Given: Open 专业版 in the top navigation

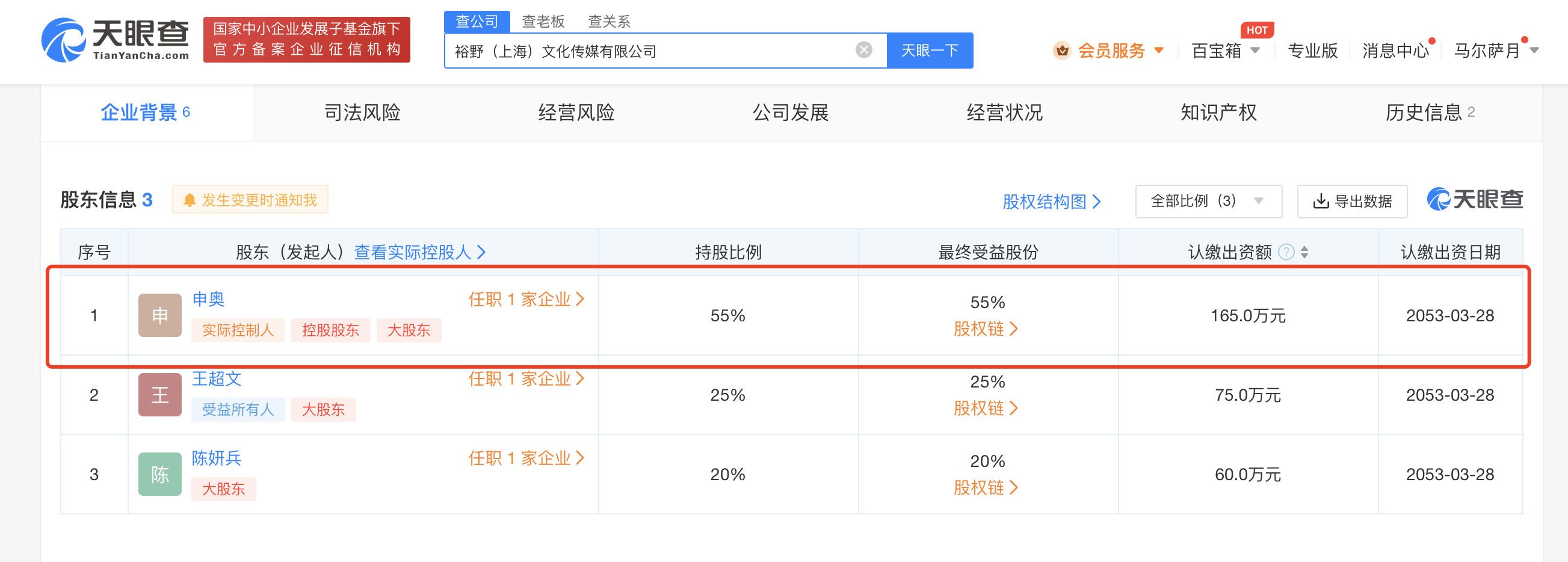Looking at the screenshot, I should click(x=1312, y=51).
